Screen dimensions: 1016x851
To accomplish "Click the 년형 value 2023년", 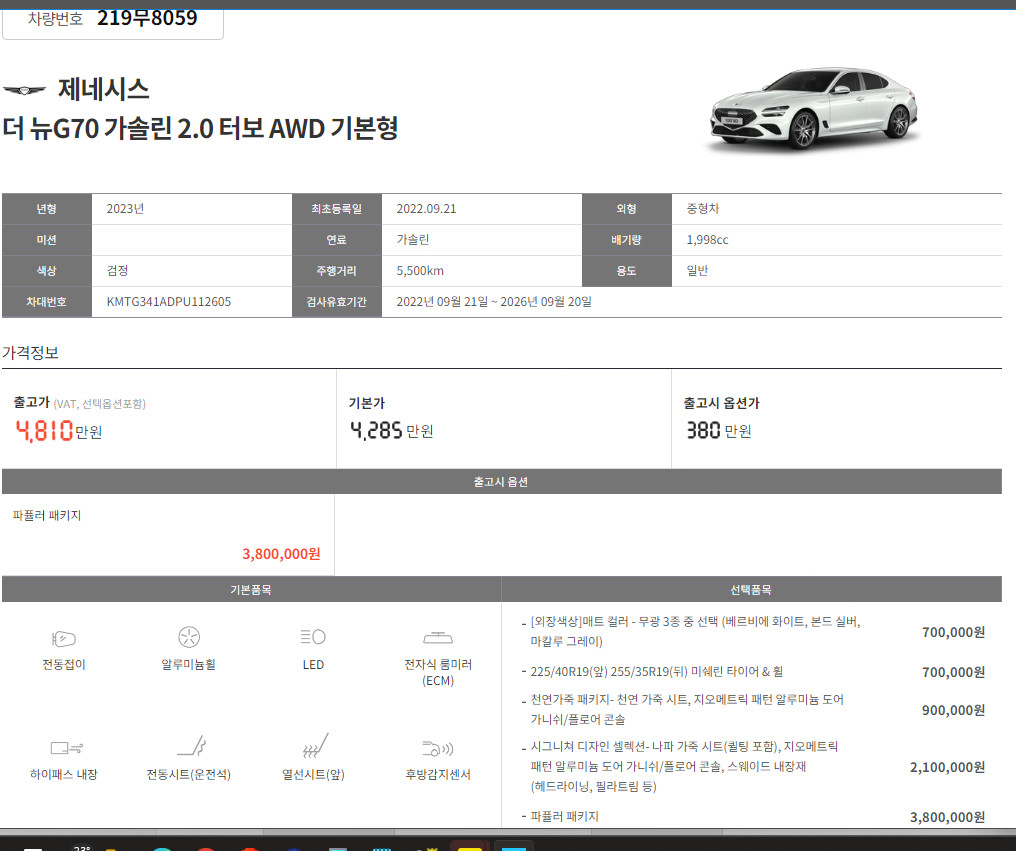I will (x=125, y=209).
